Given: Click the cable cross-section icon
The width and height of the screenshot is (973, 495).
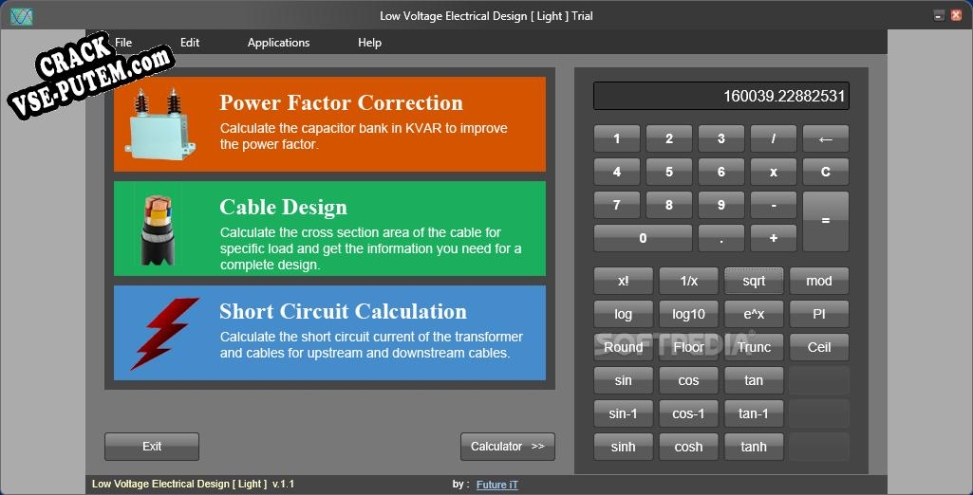Looking at the screenshot, I should pos(158,230).
